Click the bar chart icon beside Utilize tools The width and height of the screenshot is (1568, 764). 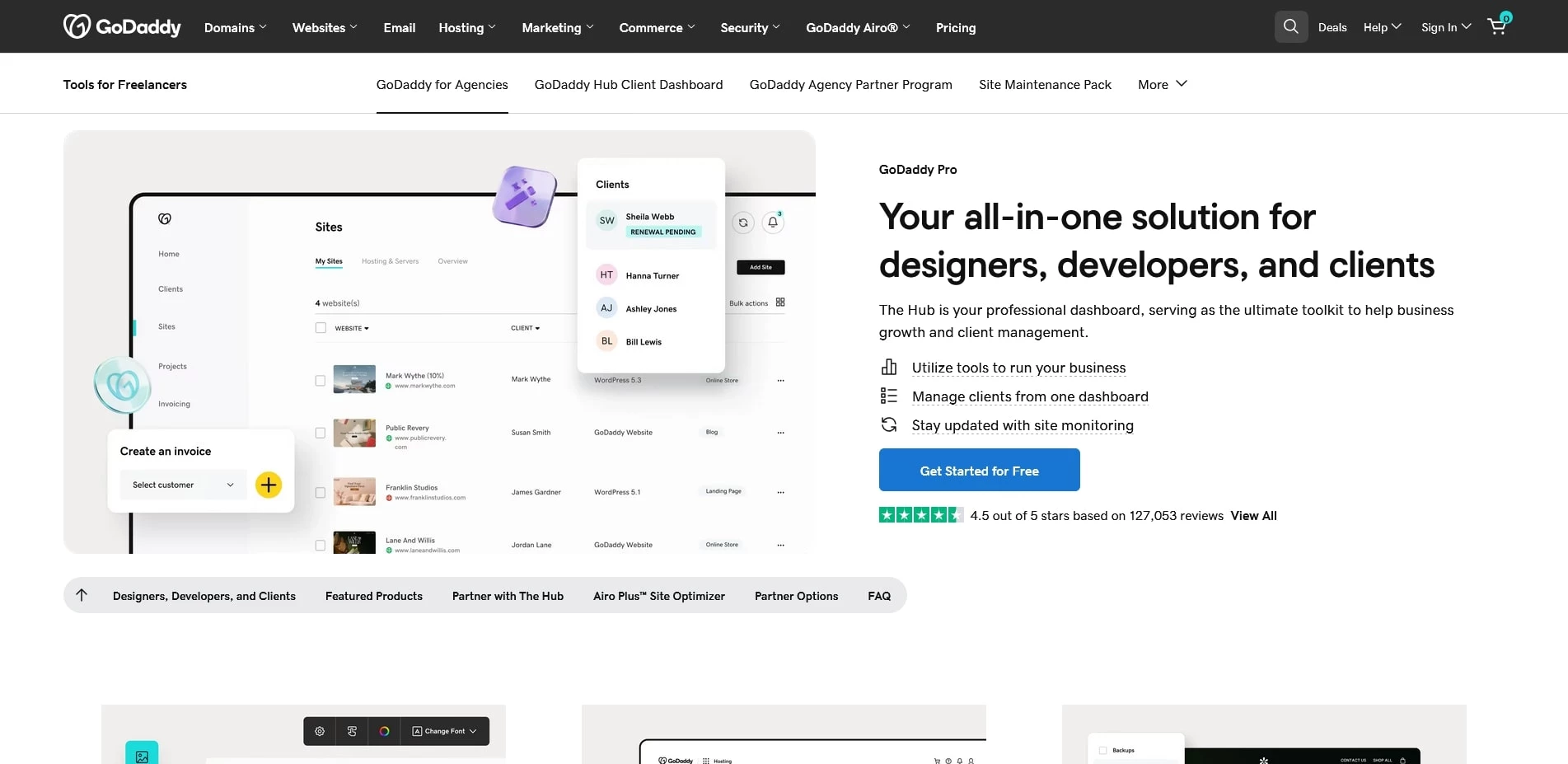pyautogui.click(x=889, y=368)
